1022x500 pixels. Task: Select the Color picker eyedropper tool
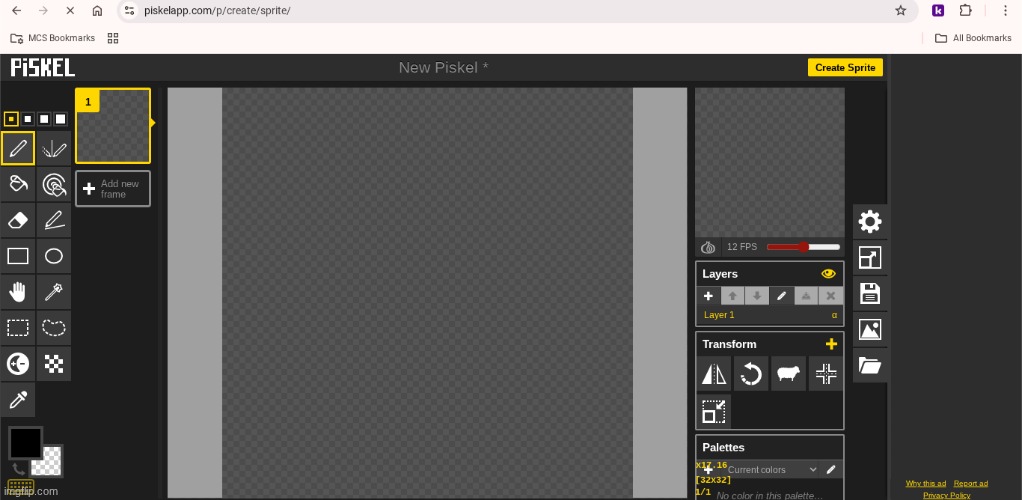[18, 400]
